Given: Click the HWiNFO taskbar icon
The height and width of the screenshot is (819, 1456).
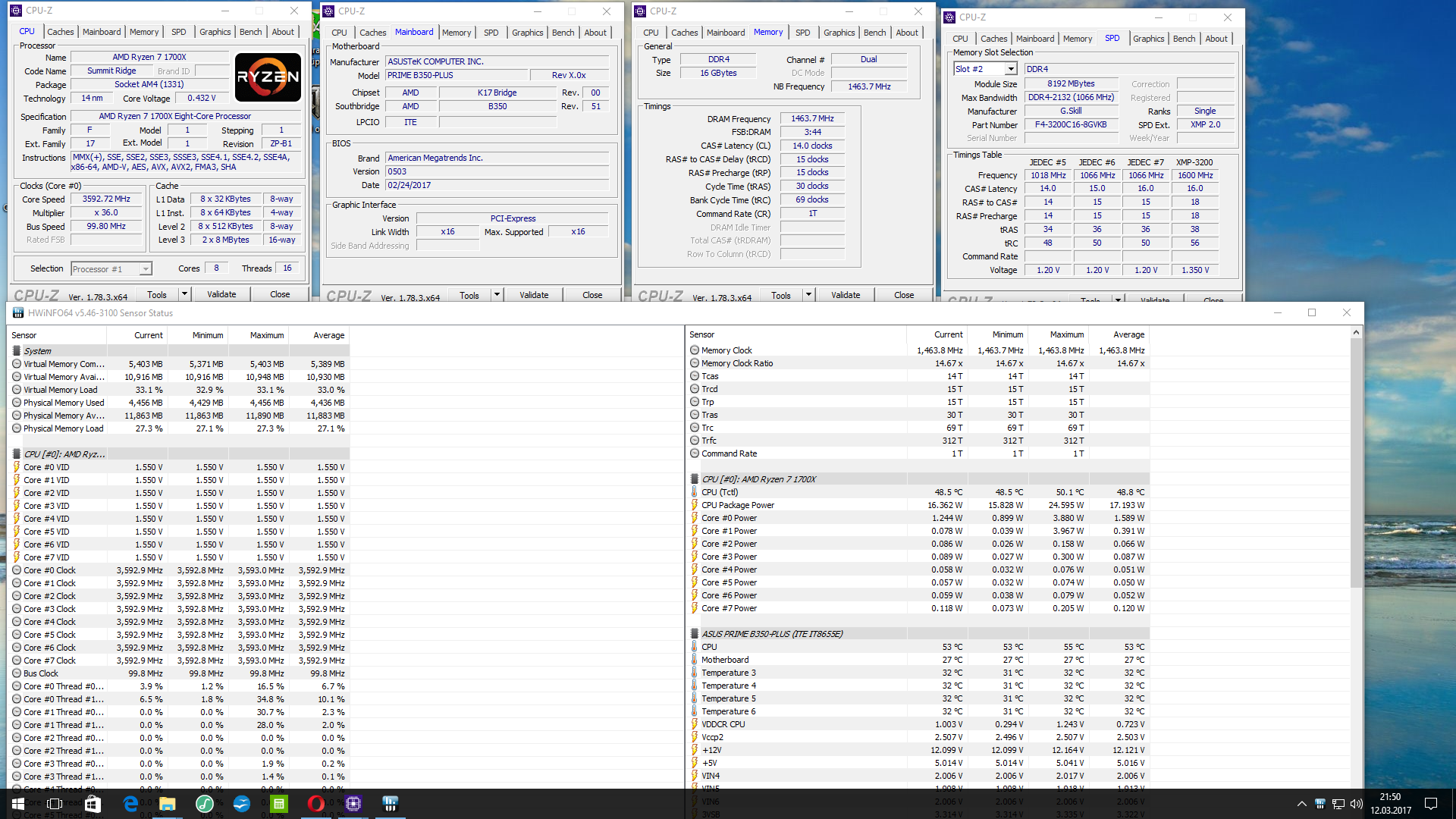Looking at the screenshot, I should pos(390,803).
